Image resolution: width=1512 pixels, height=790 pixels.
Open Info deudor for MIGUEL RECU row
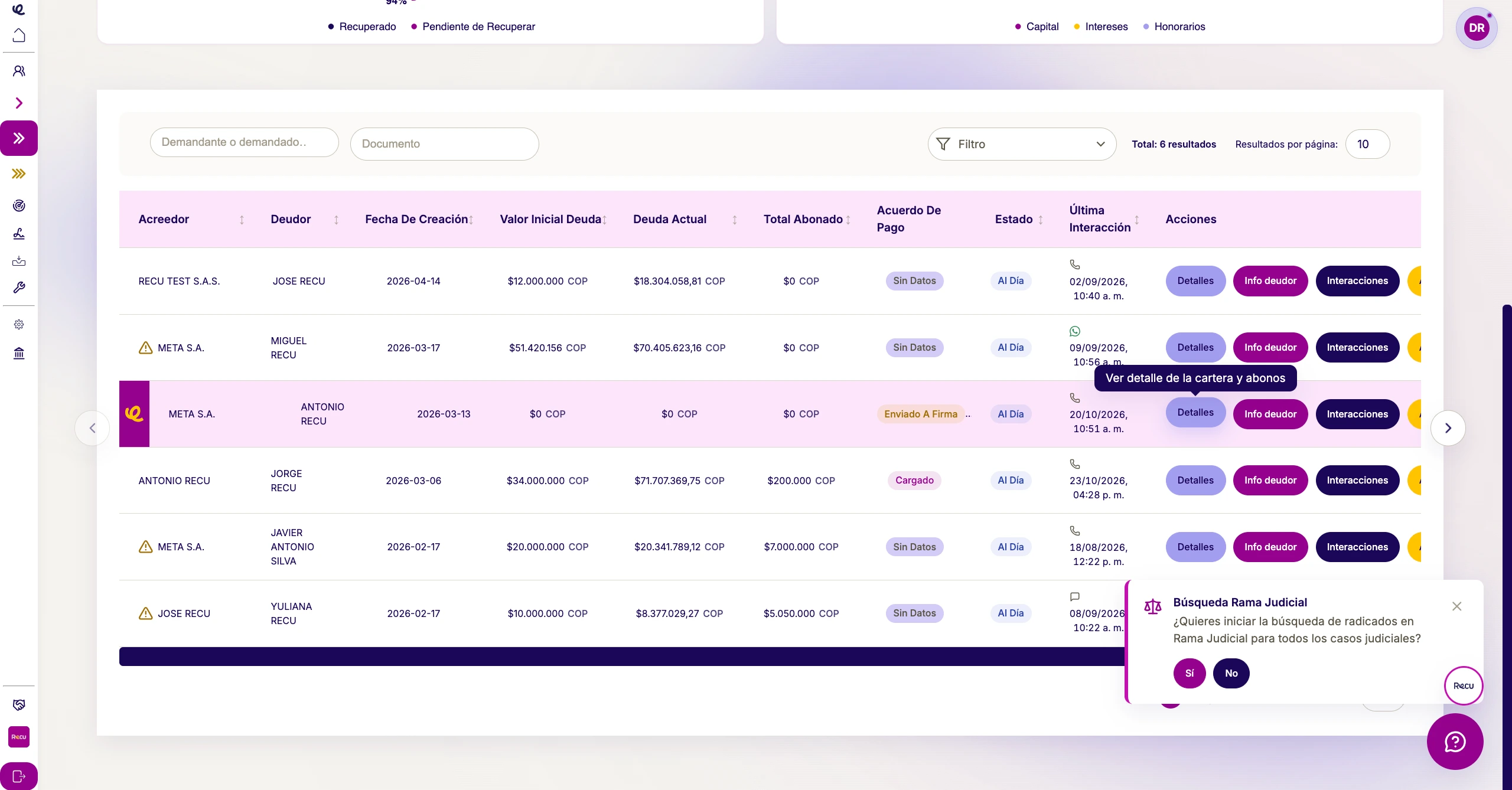[1270, 348]
